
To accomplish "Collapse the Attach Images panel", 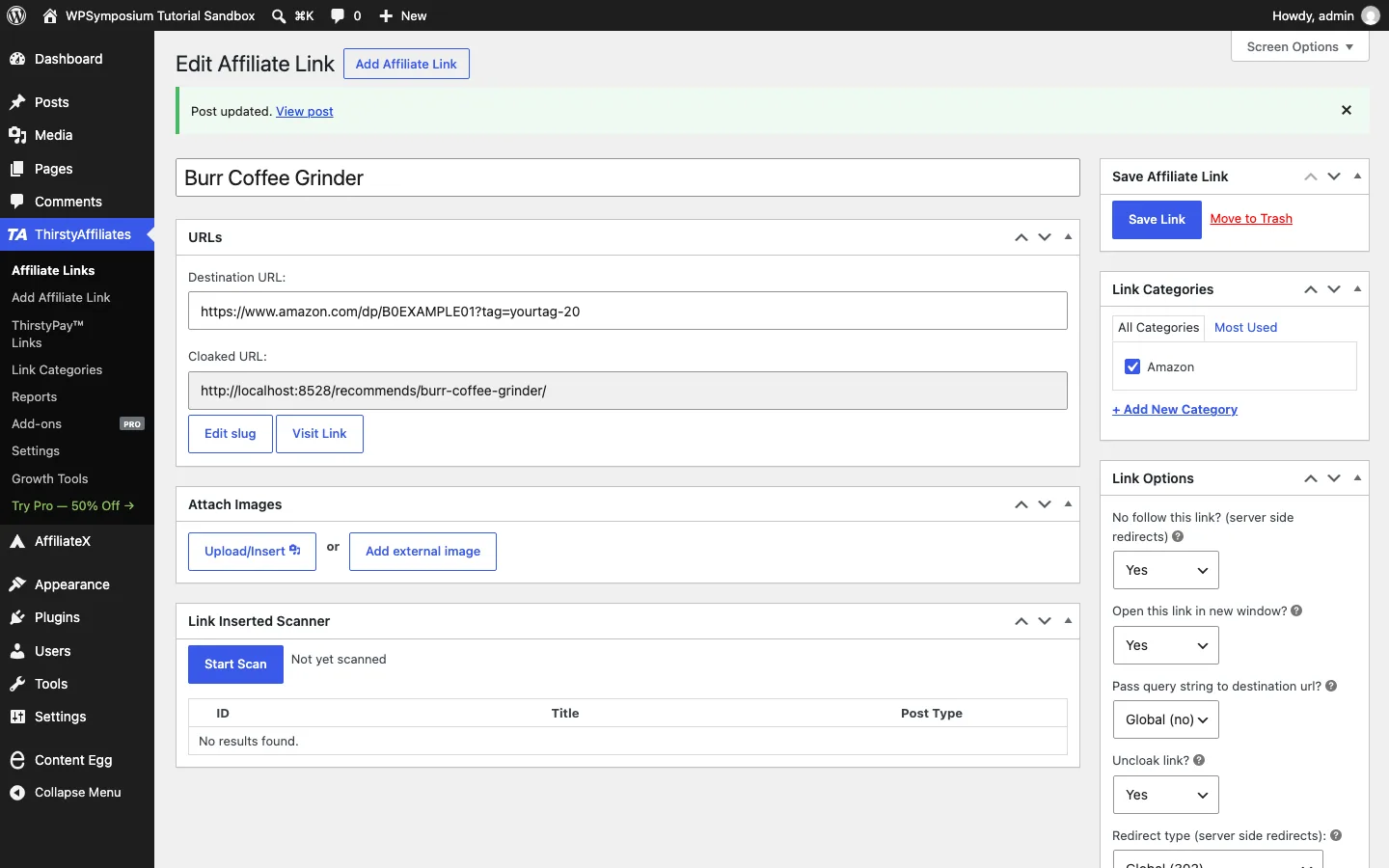I will click(1068, 504).
